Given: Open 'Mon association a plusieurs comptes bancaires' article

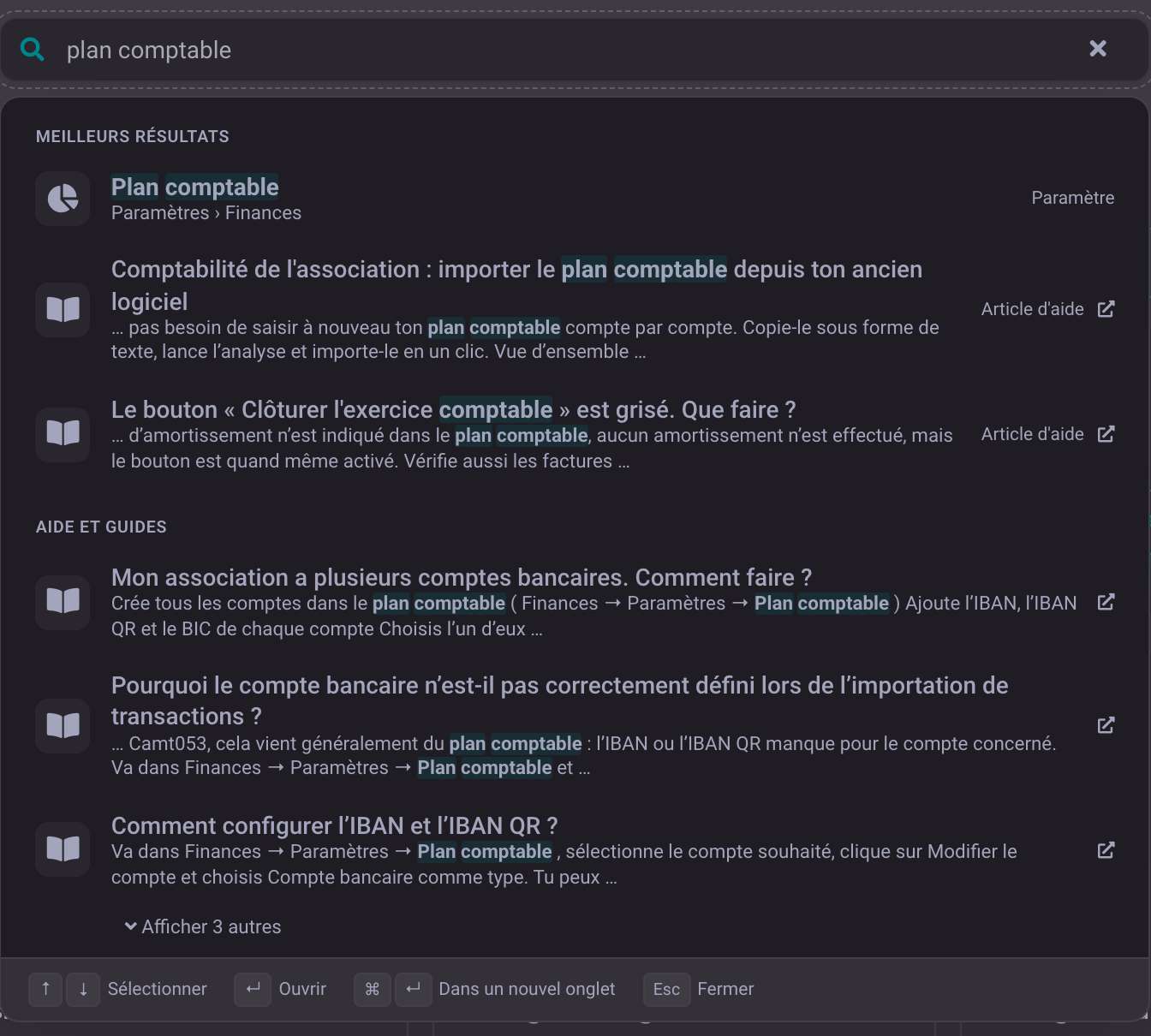Looking at the screenshot, I should coord(462,578).
